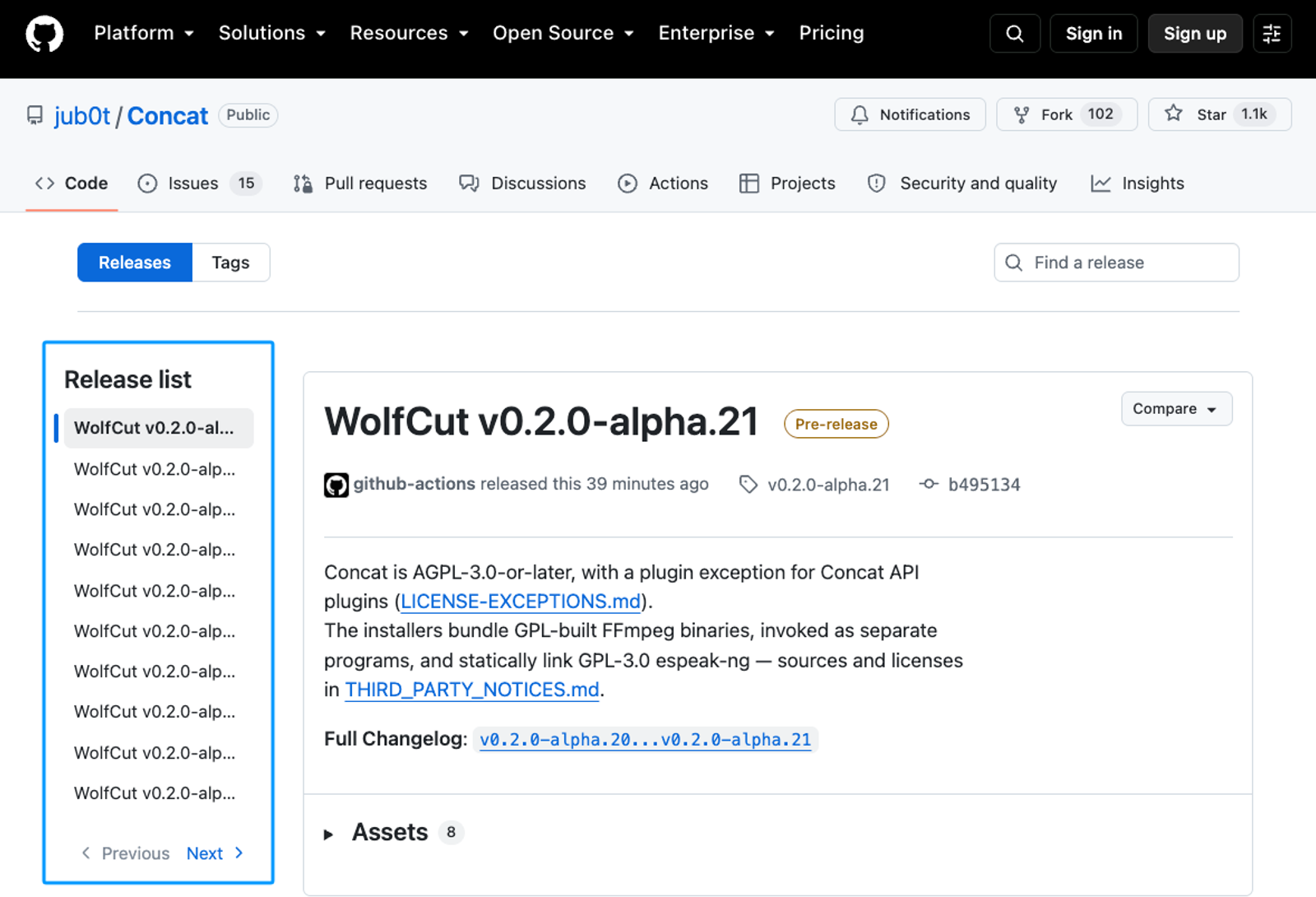The height and width of the screenshot is (897, 1316).
Task: Click the Insights graph icon
Action: point(1101,184)
